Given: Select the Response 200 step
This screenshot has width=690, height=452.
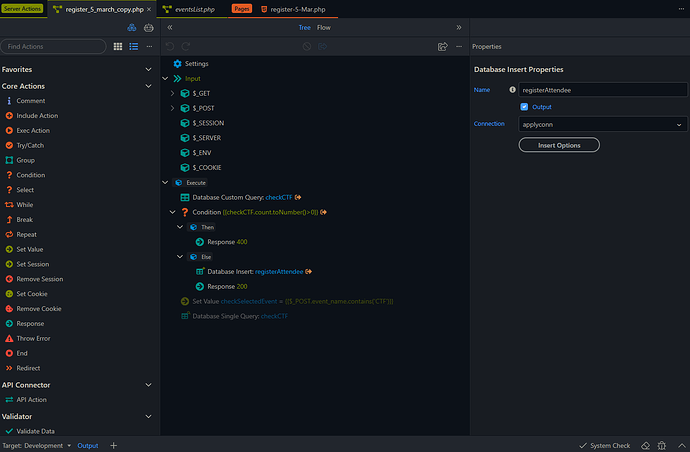Looking at the screenshot, I should click(221, 287).
